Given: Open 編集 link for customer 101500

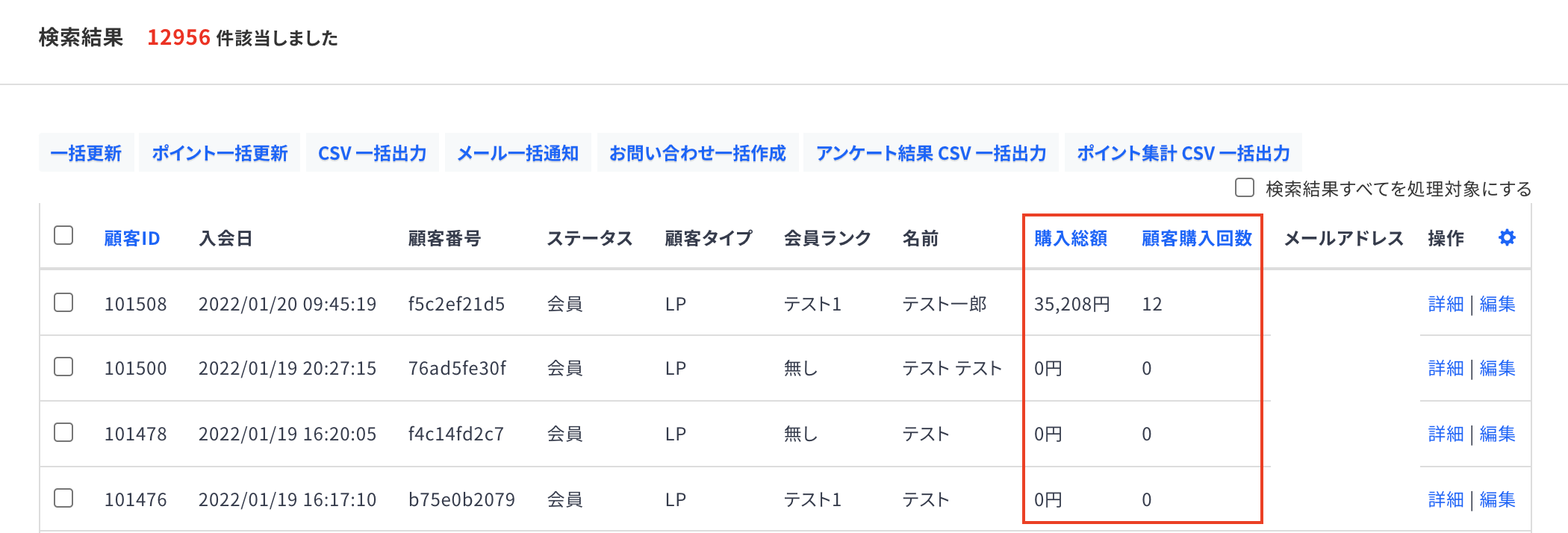Looking at the screenshot, I should [x=1497, y=369].
